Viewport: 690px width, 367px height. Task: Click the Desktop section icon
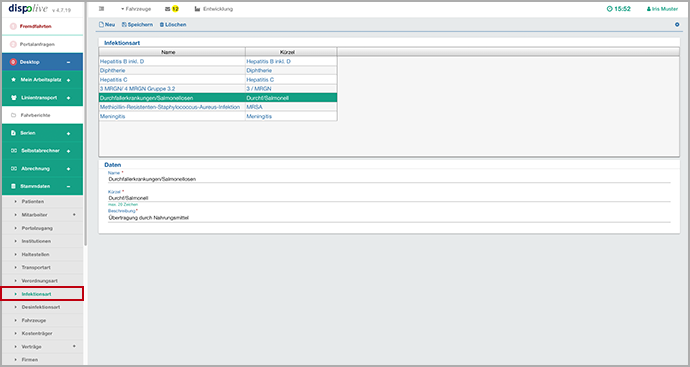pos(13,62)
